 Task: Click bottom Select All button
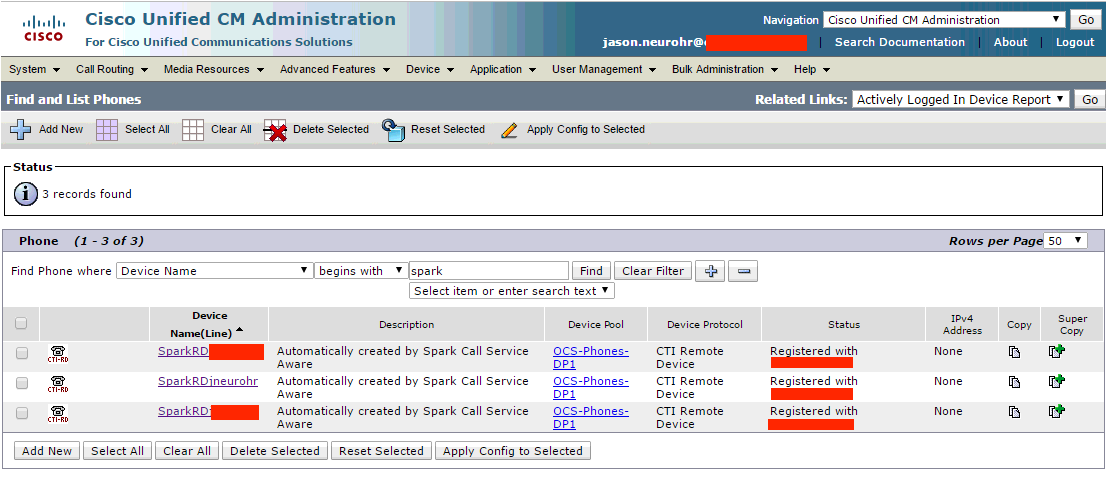click(x=117, y=451)
